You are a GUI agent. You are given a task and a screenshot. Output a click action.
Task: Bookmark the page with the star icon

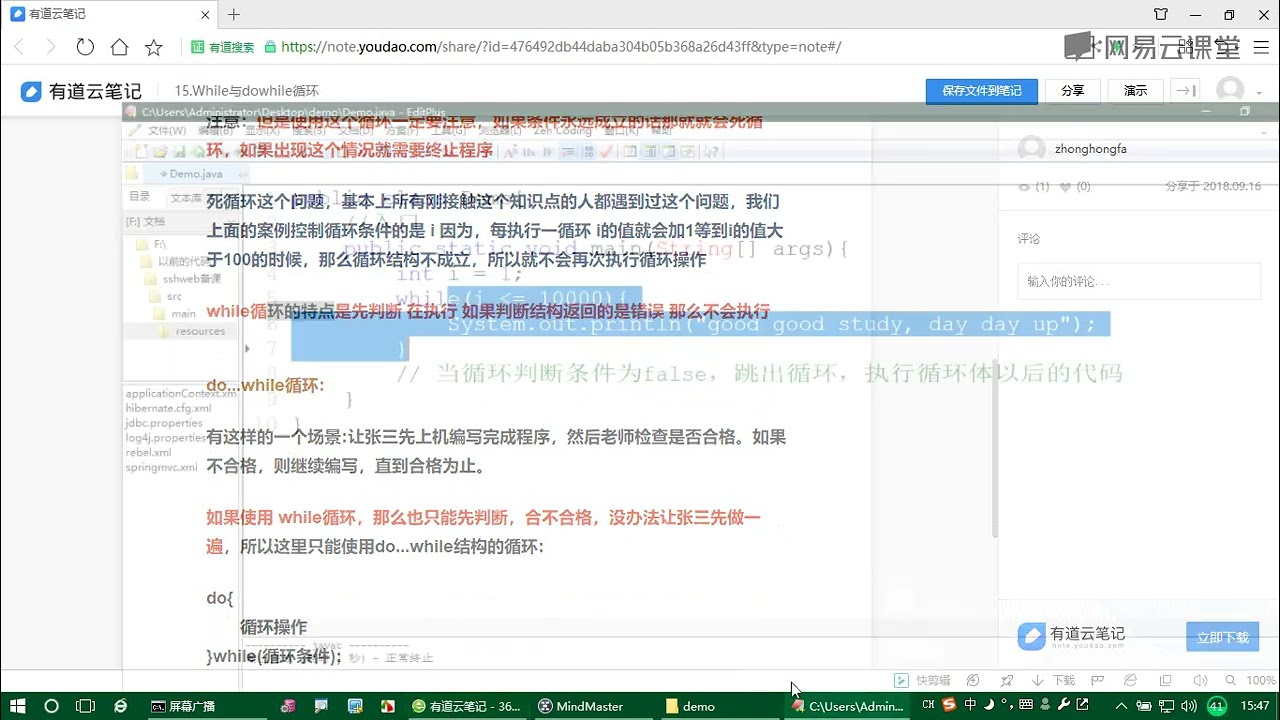tap(153, 47)
